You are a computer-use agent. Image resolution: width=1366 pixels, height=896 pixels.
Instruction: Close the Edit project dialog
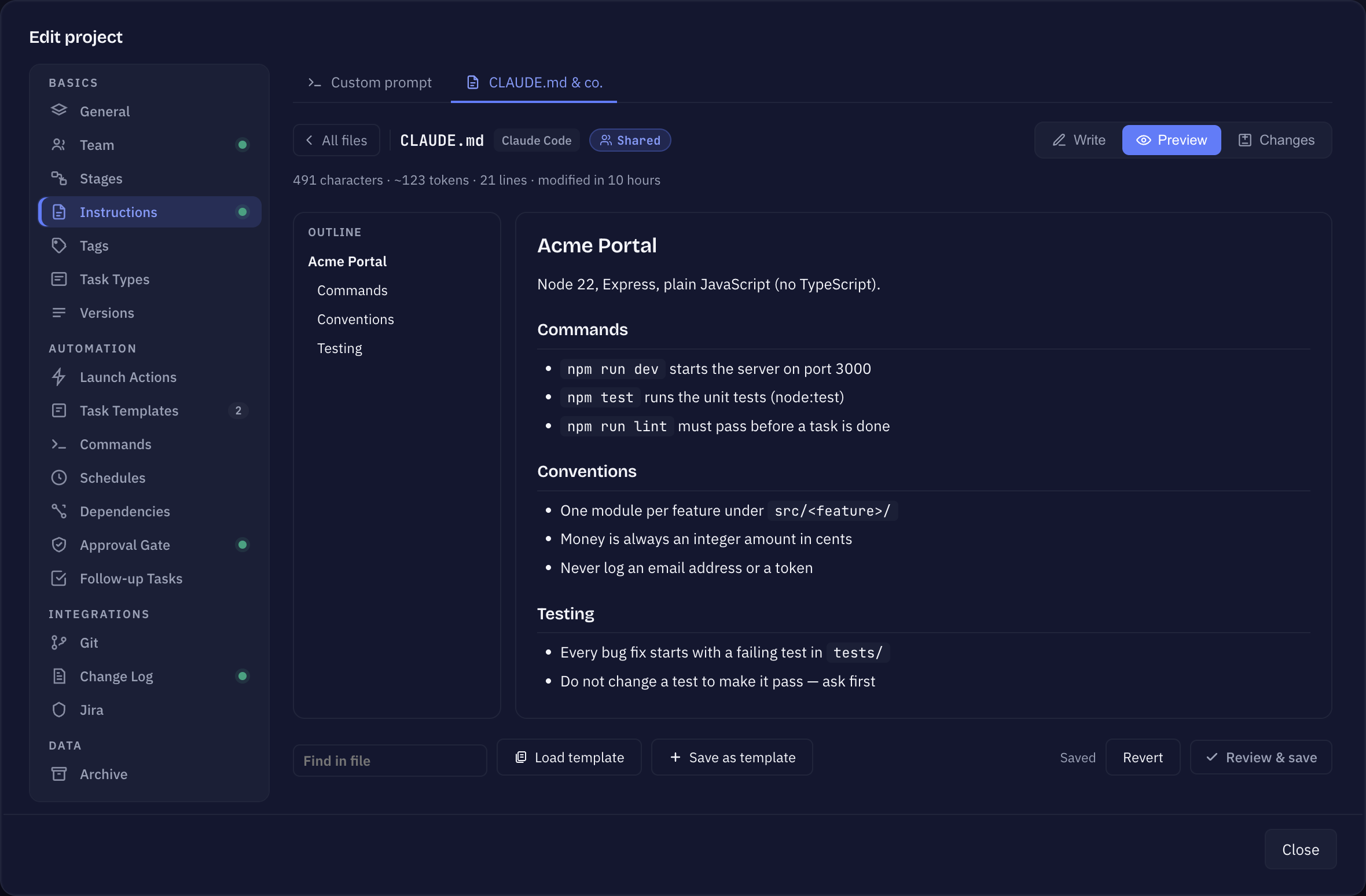(x=1301, y=849)
